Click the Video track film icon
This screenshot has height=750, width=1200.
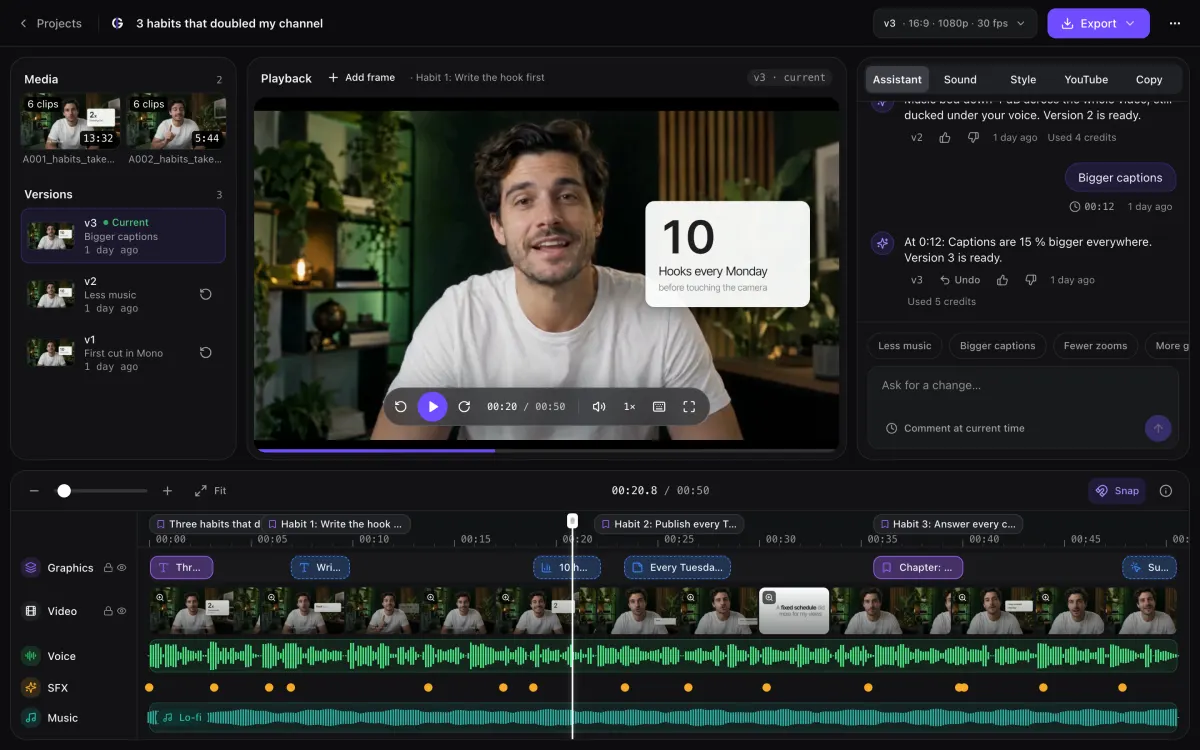(31, 611)
